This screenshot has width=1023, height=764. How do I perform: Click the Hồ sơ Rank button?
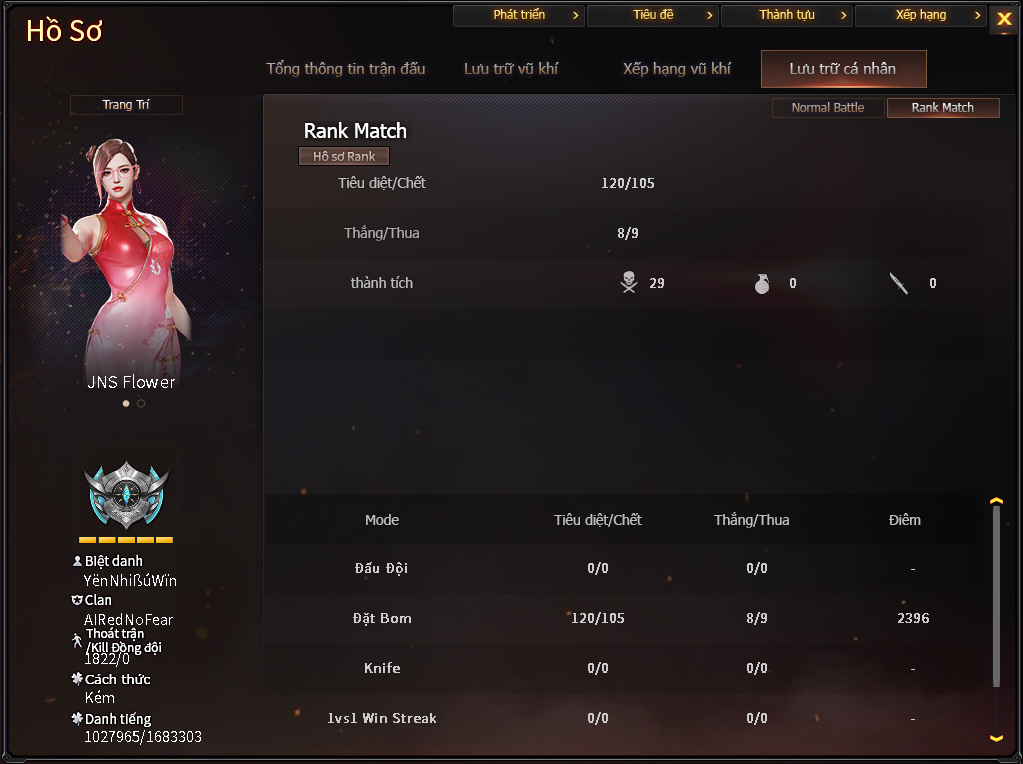pyautogui.click(x=344, y=157)
